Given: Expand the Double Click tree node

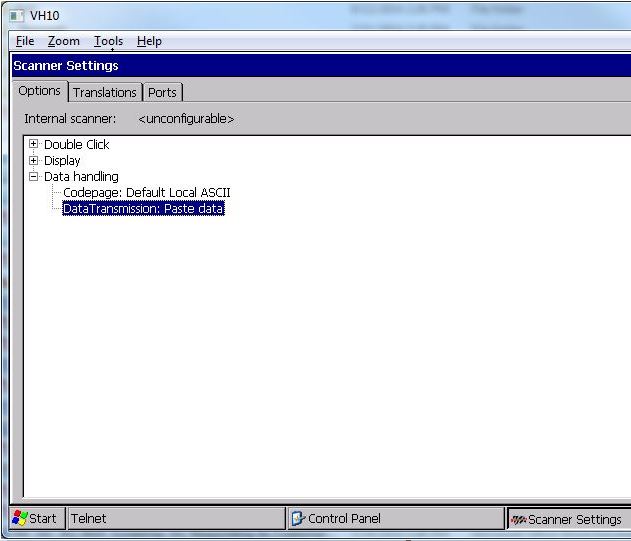Looking at the screenshot, I should [34, 144].
